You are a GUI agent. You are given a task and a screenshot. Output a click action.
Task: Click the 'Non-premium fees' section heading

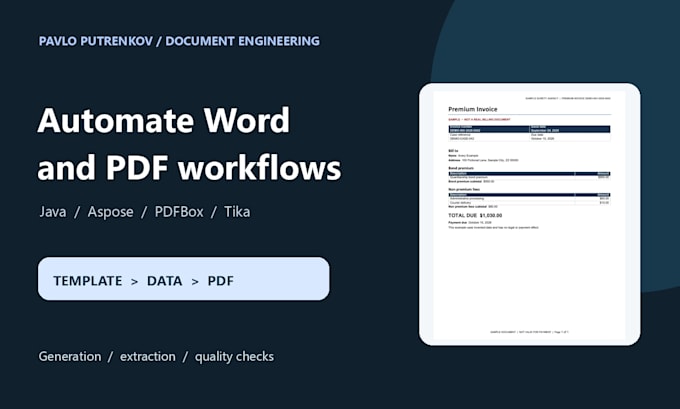point(464,189)
